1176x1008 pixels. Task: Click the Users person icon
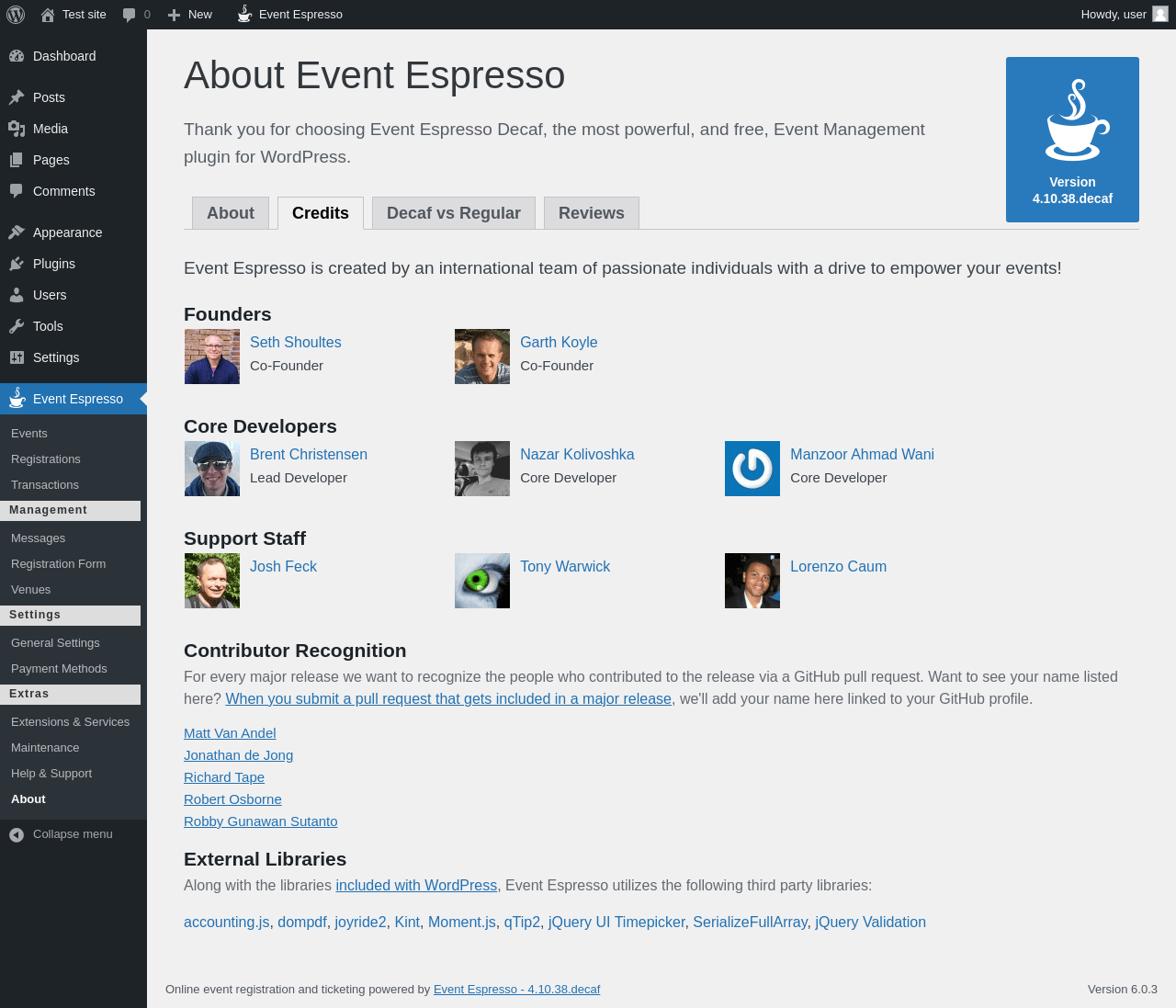pyautogui.click(x=17, y=295)
